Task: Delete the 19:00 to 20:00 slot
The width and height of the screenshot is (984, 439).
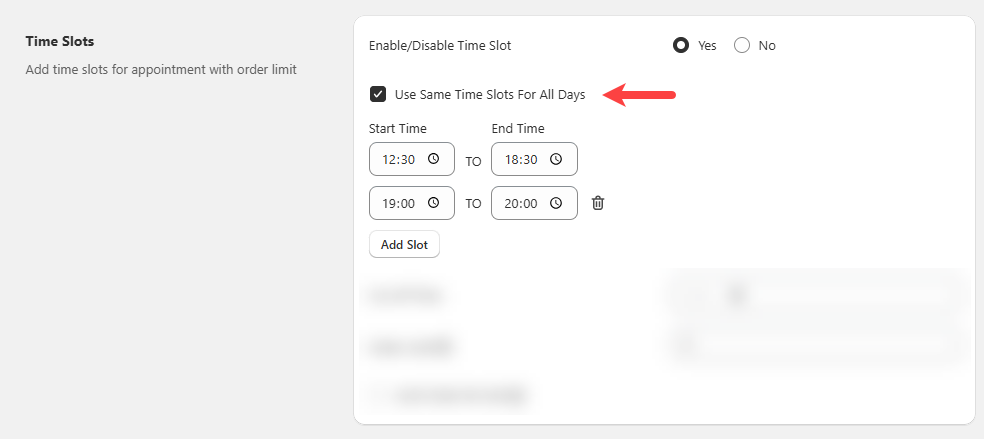Action: 598,203
